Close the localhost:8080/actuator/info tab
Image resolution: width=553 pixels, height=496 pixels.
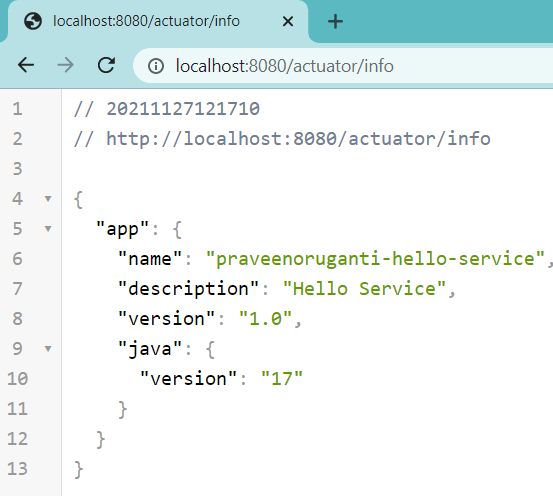(x=288, y=22)
